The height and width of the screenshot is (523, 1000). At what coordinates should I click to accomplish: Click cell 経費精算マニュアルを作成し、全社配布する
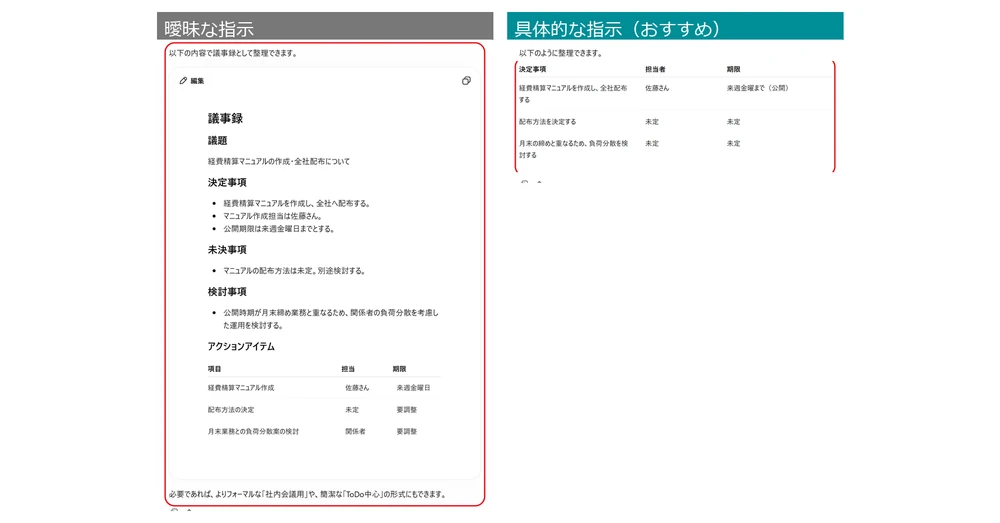[573, 94]
